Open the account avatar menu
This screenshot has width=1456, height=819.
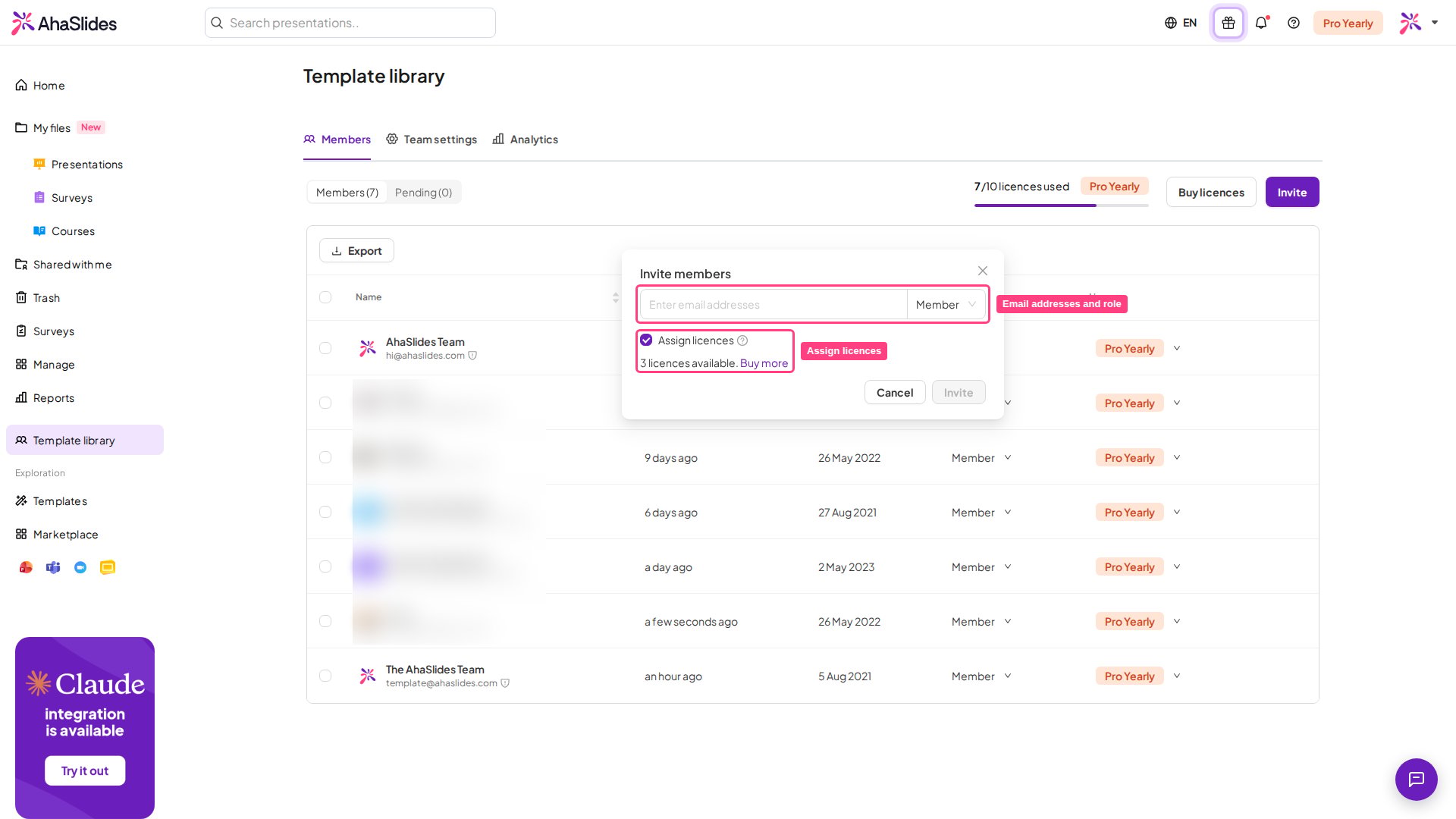[x=1419, y=23]
